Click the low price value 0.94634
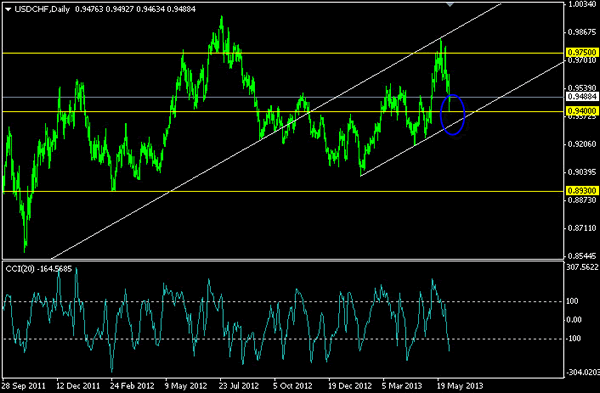This screenshot has width=600, height=393. (150, 9)
